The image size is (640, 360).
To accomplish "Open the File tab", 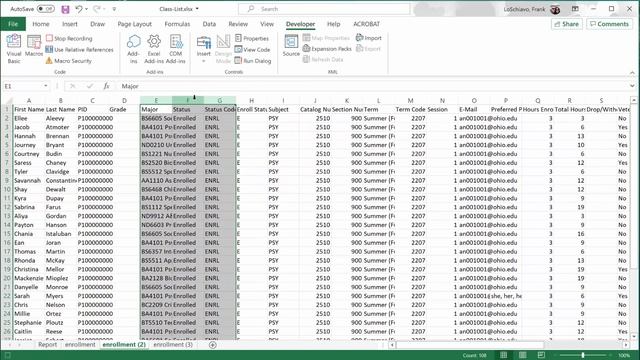I will click(x=13, y=24).
